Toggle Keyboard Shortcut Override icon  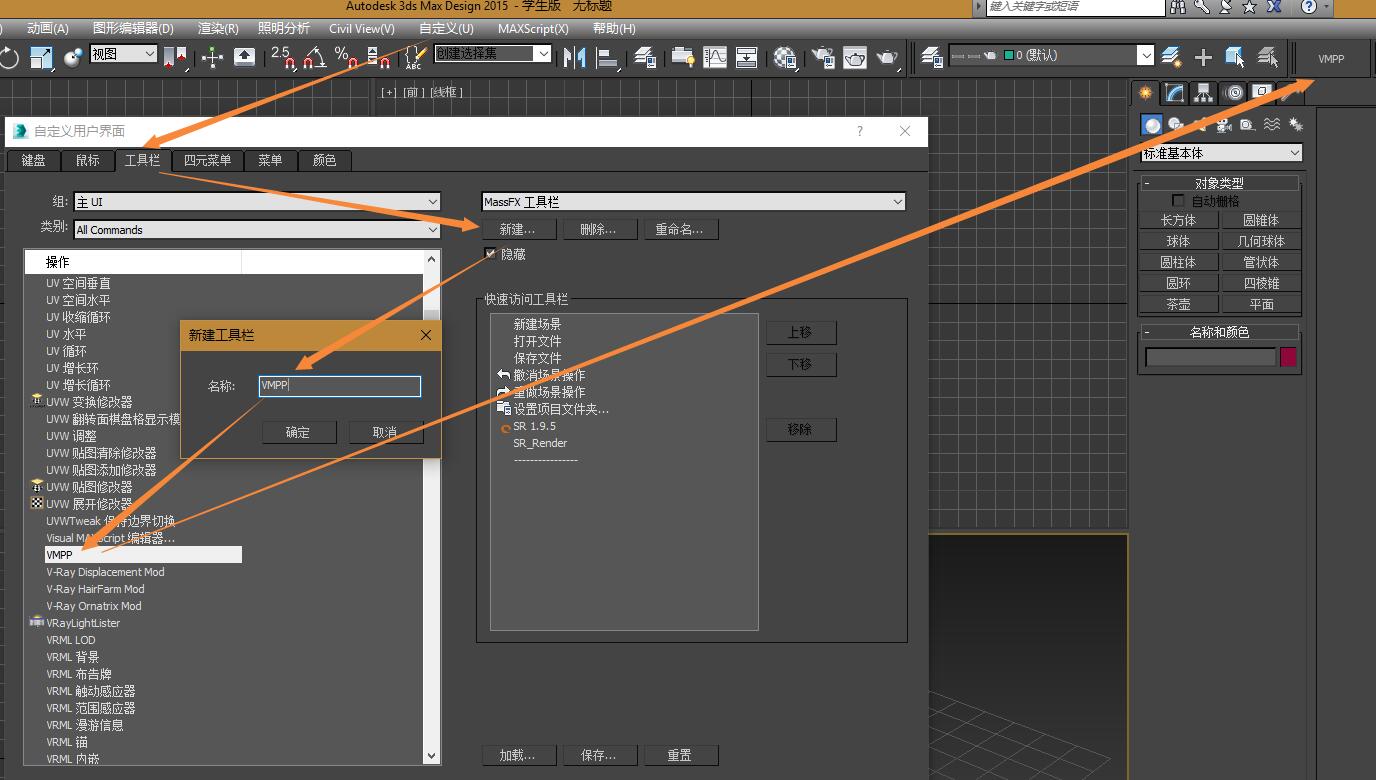[x=244, y=57]
